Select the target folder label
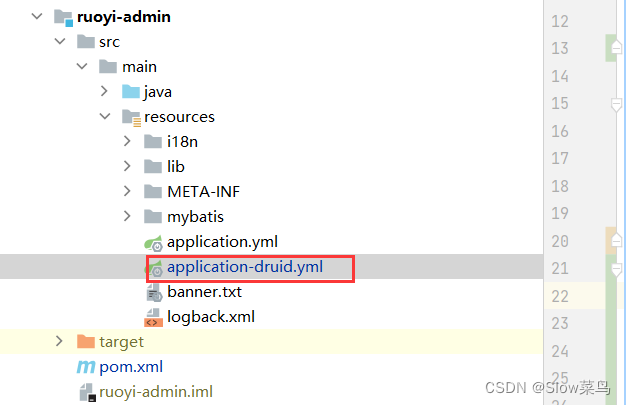Viewport: 626px width, 405px height. (x=121, y=342)
